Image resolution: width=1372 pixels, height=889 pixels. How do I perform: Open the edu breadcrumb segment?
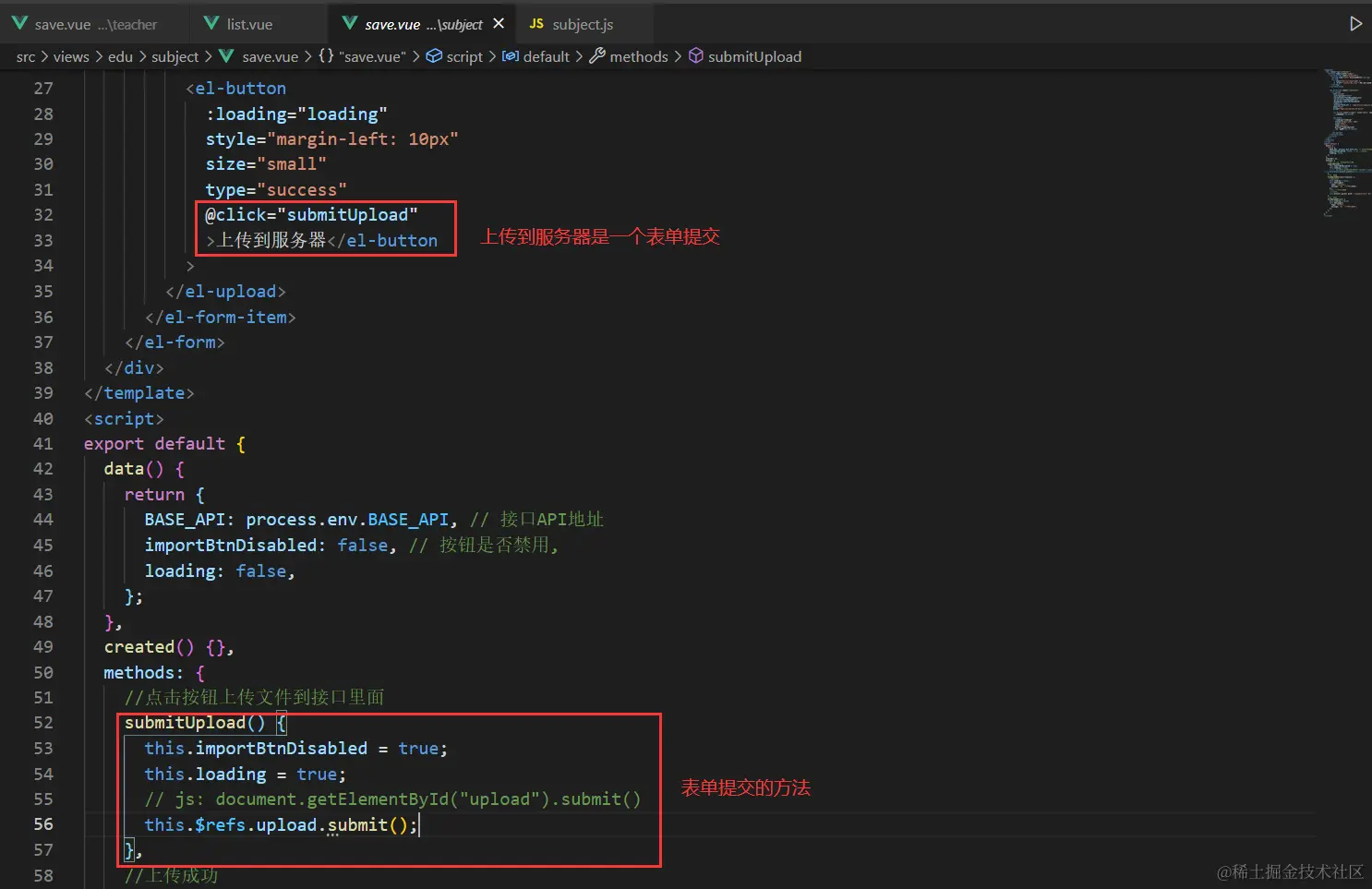point(120,57)
